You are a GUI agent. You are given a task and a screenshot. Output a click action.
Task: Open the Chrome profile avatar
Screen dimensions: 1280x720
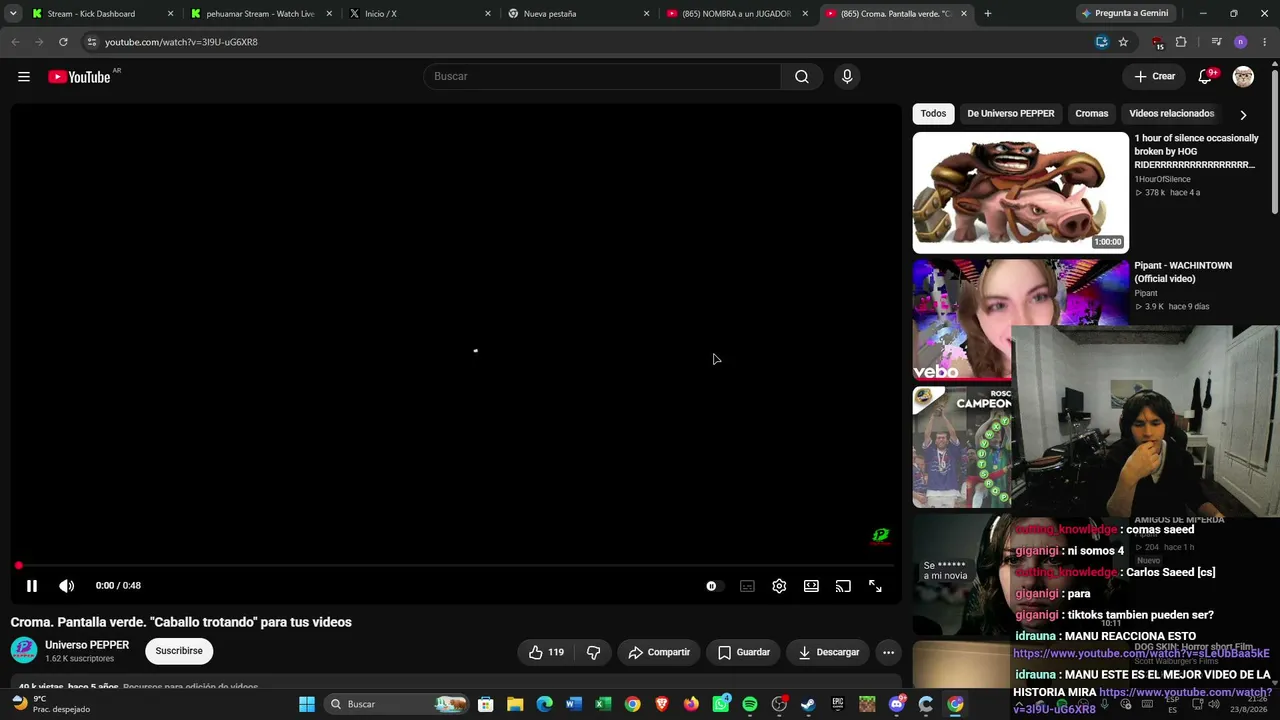tap(1240, 42)
